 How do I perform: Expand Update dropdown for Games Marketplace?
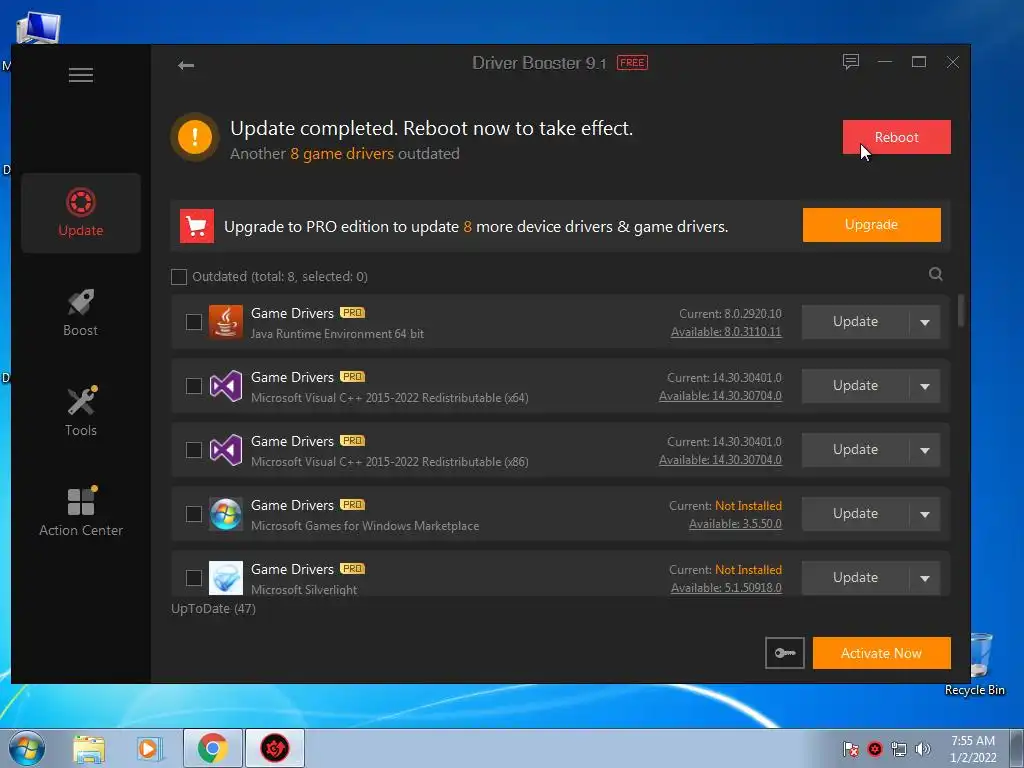click(x=925, y=514)
